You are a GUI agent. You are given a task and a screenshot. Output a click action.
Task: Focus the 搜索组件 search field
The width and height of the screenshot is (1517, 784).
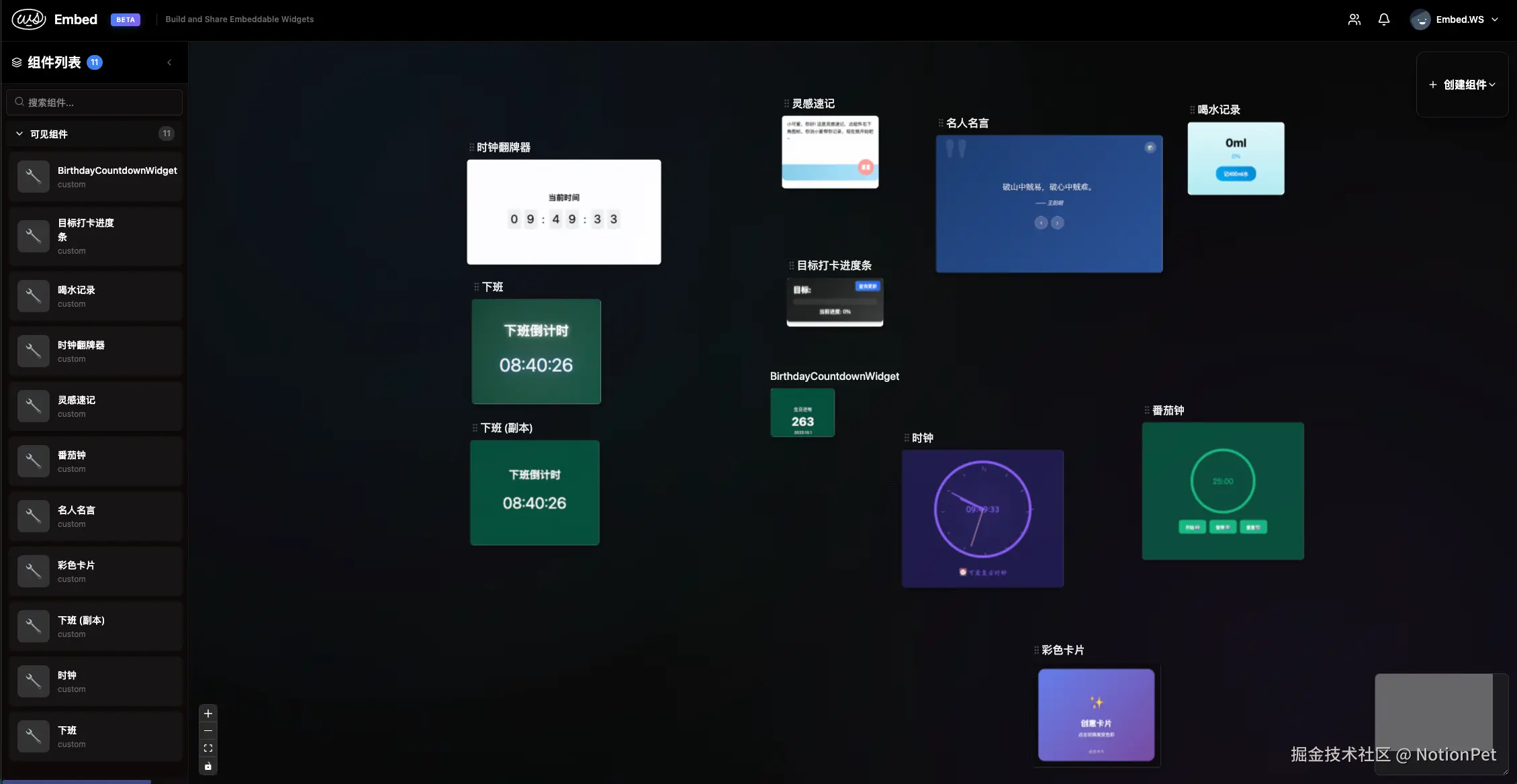(95, 103)
